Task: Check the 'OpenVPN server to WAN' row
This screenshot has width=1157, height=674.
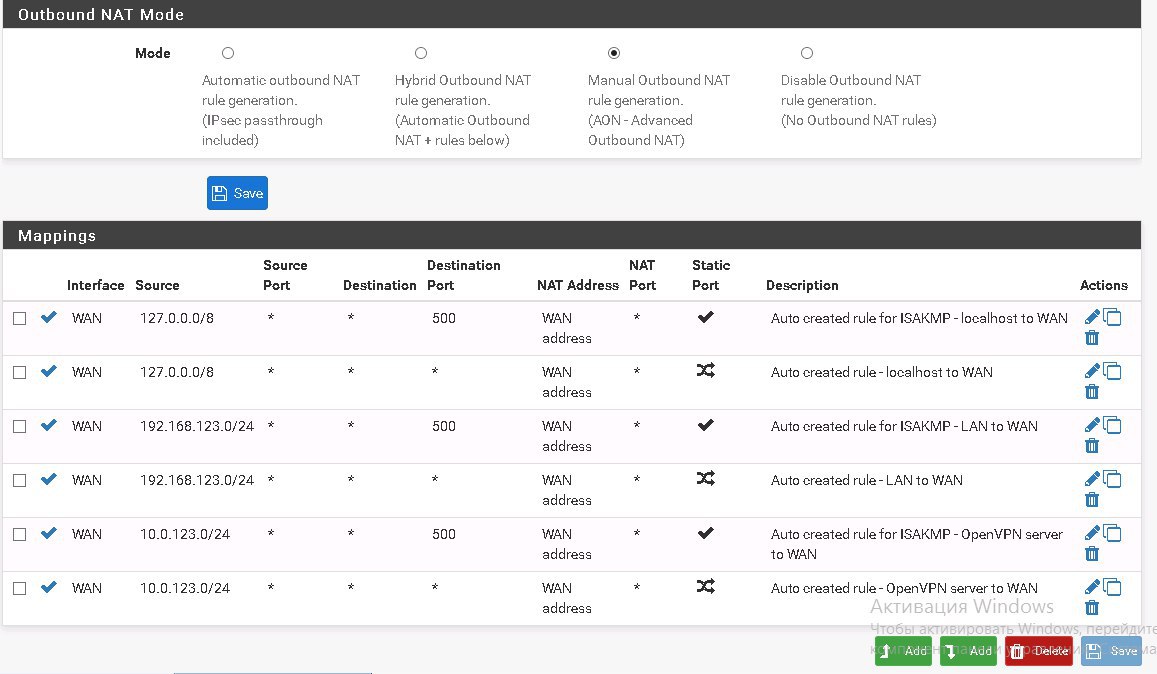Action: (20, 588)
